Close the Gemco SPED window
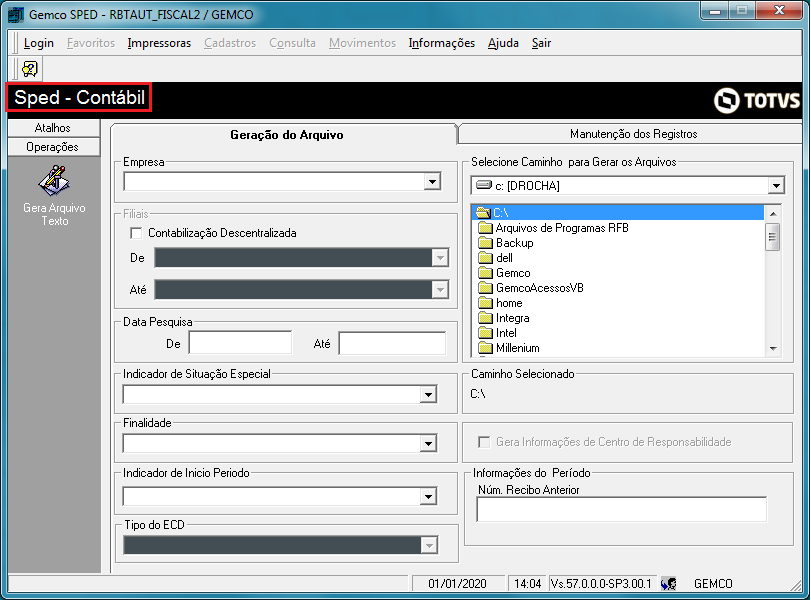The width and height of the screenshot is (811, 601). click(779, 10)
